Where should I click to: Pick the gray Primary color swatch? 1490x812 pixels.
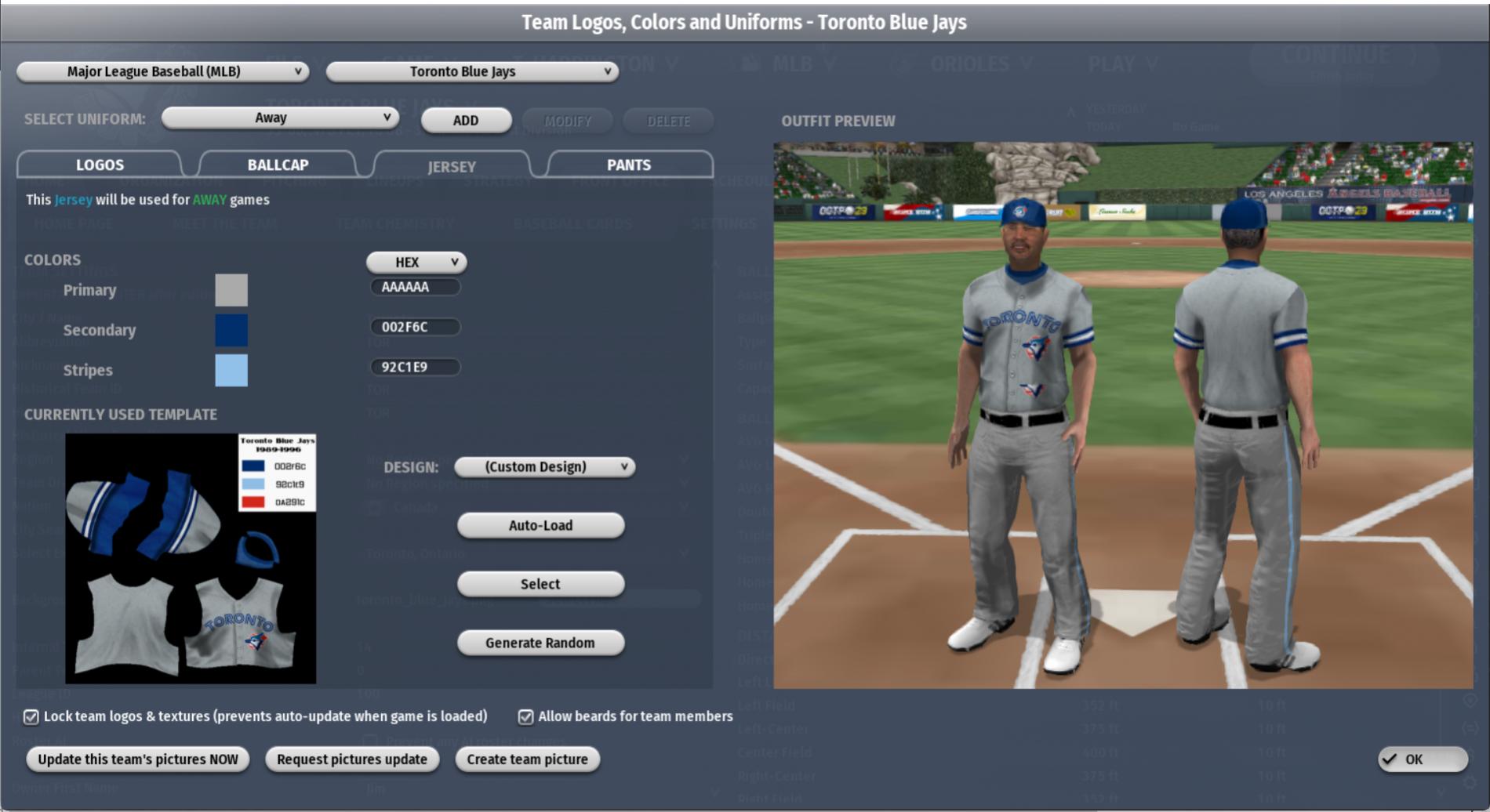pyautogui.click(x=231, y=290)
